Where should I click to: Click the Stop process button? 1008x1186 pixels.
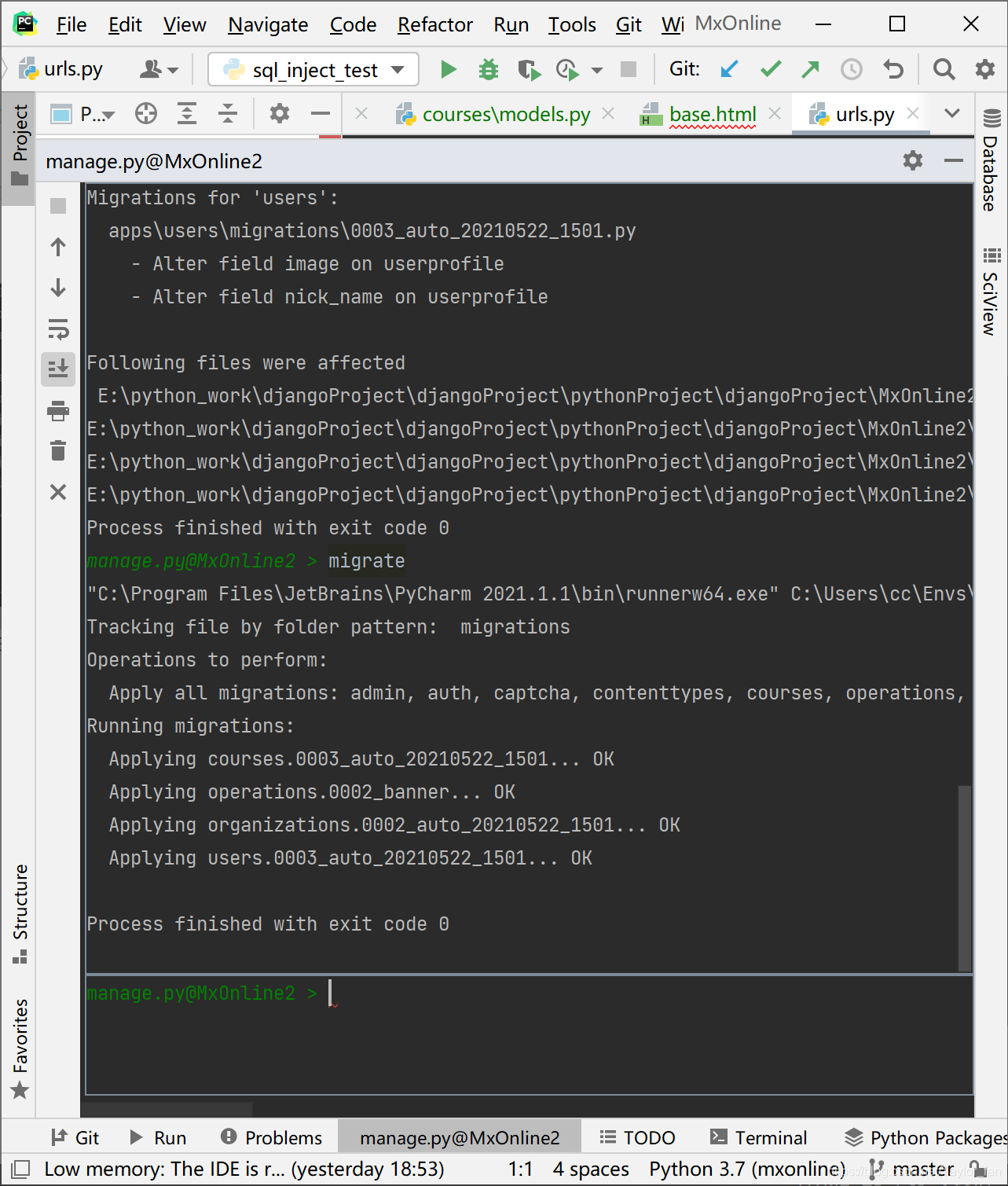[629, 69]
